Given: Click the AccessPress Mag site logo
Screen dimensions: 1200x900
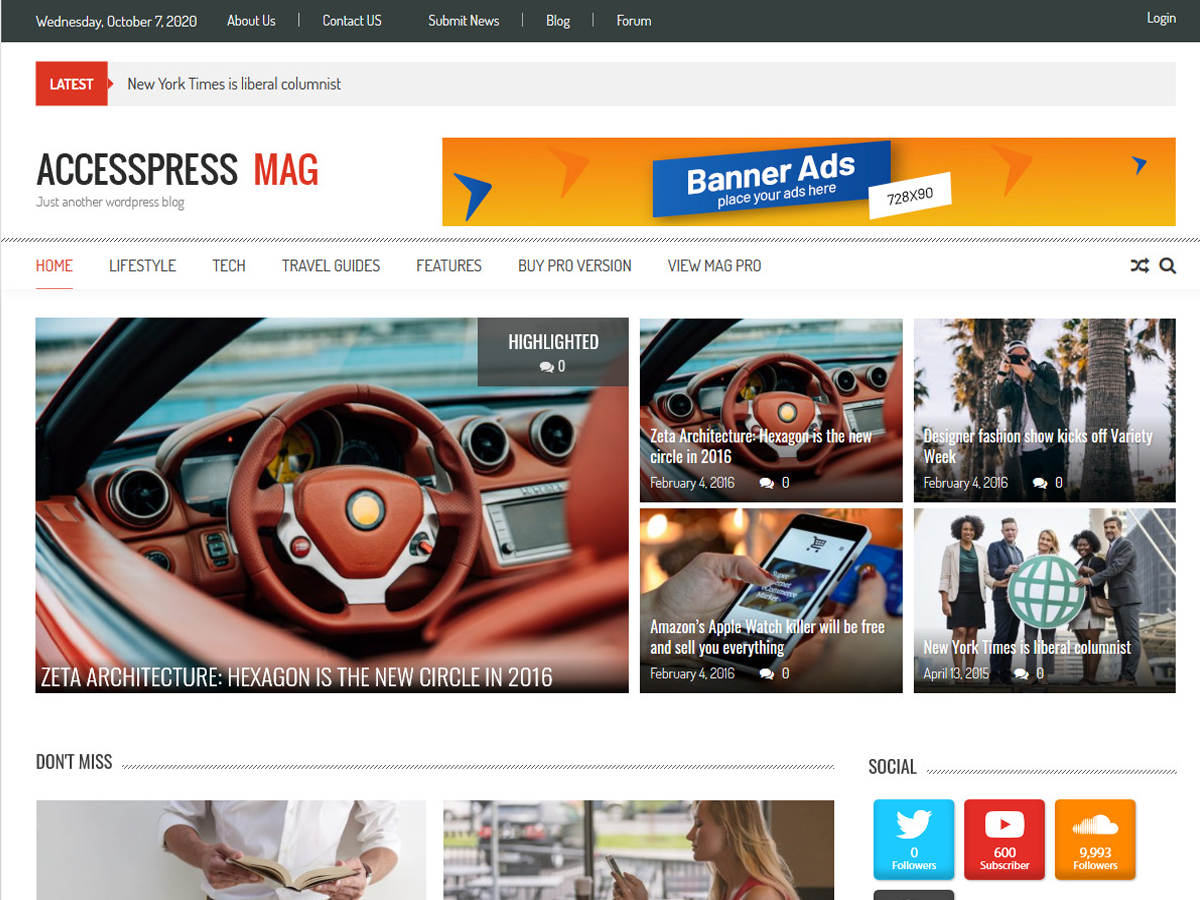Looking at the screenshot, I should tap(177, 171).
